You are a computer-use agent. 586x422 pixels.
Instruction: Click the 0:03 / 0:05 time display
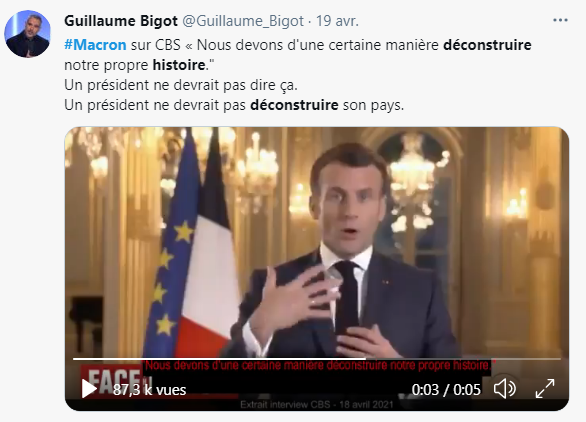tap(446, 390)
